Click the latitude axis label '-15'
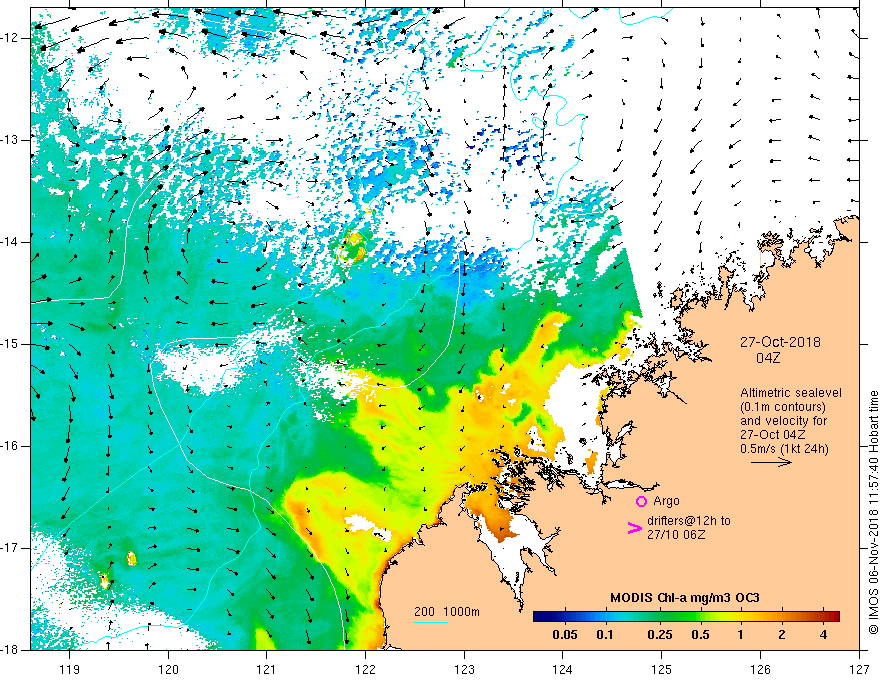This screenshot has width=880, height=680. coord(12,344)
